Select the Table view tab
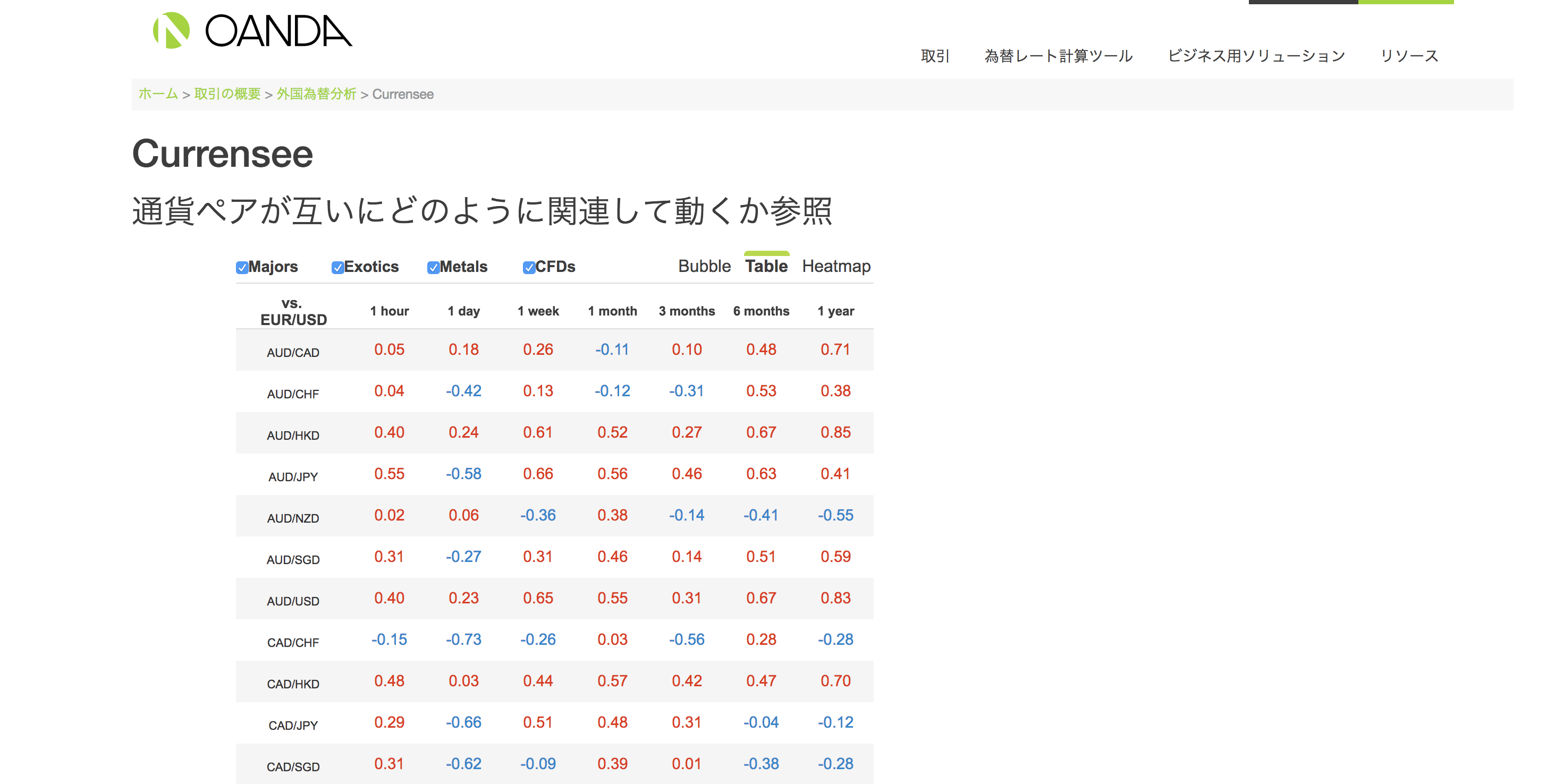The image size is (1555, 784). click(767, 266)
